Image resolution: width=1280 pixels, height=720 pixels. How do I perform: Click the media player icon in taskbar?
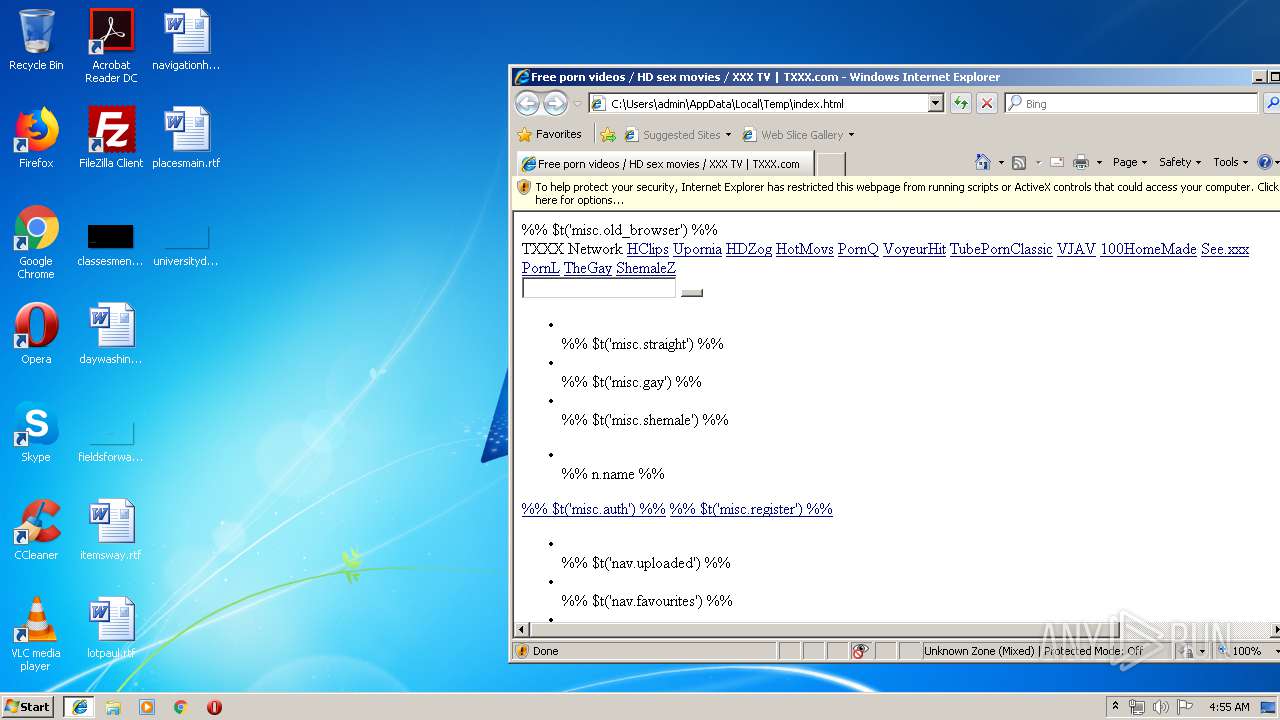tap(147, 707)
